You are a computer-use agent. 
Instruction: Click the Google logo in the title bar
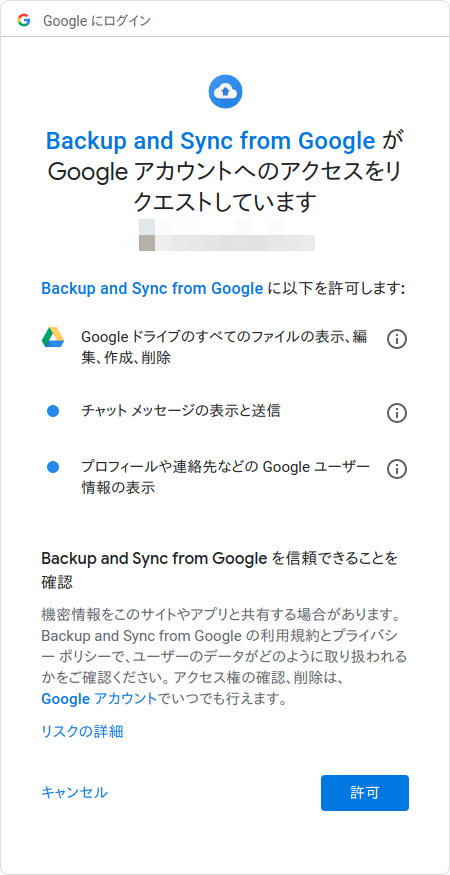(x=23, y=21)
